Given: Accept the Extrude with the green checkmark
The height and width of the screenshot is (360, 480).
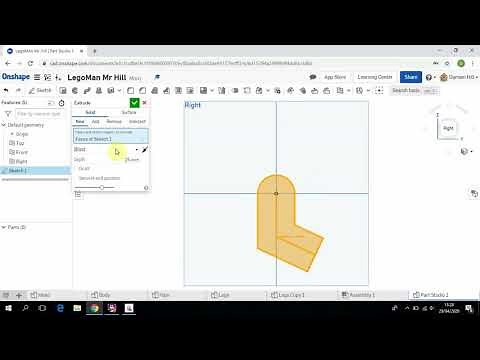Looking at the screenshot, I should 134,103.
